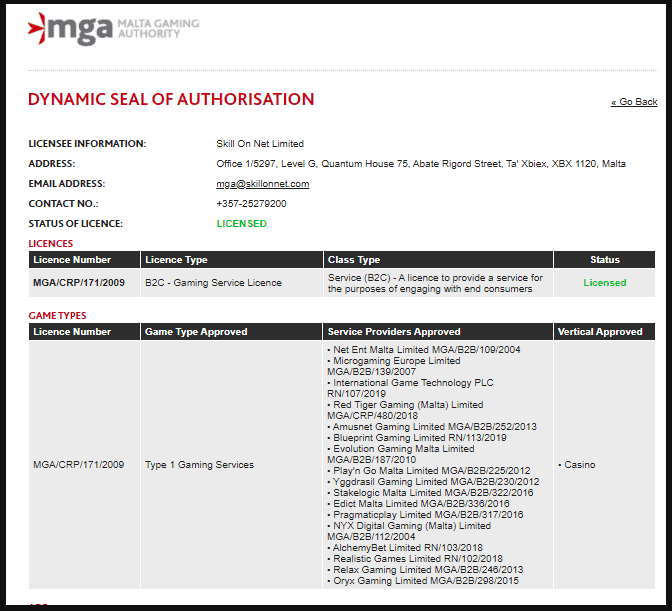Click the STATUS OF LICENCE label
Viewport: 672px width, 611px height.
[x=75, y=224]
